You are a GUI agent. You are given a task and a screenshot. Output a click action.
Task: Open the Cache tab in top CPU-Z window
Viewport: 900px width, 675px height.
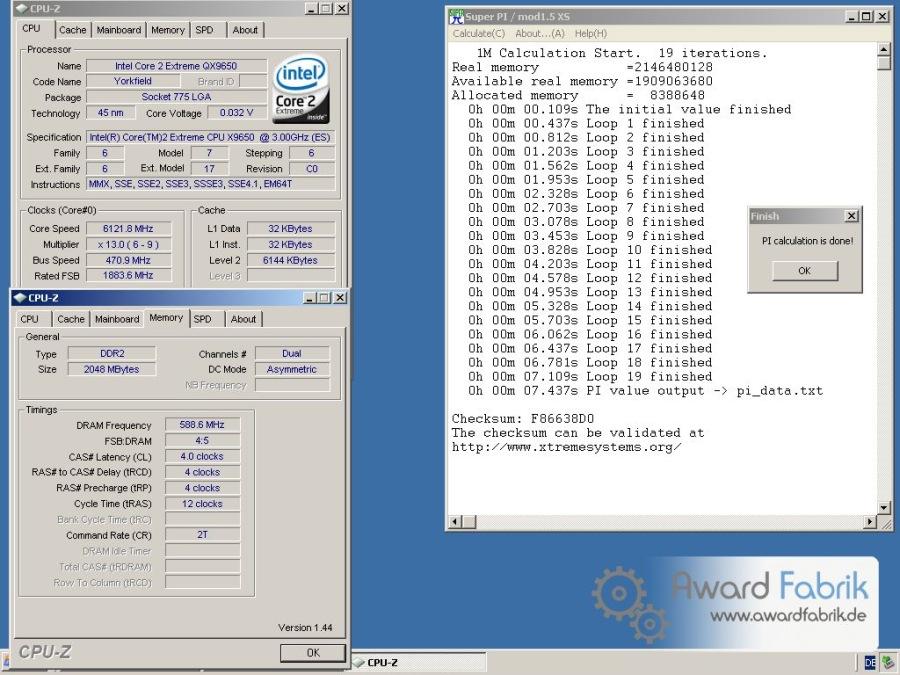[x=72, y=30]
